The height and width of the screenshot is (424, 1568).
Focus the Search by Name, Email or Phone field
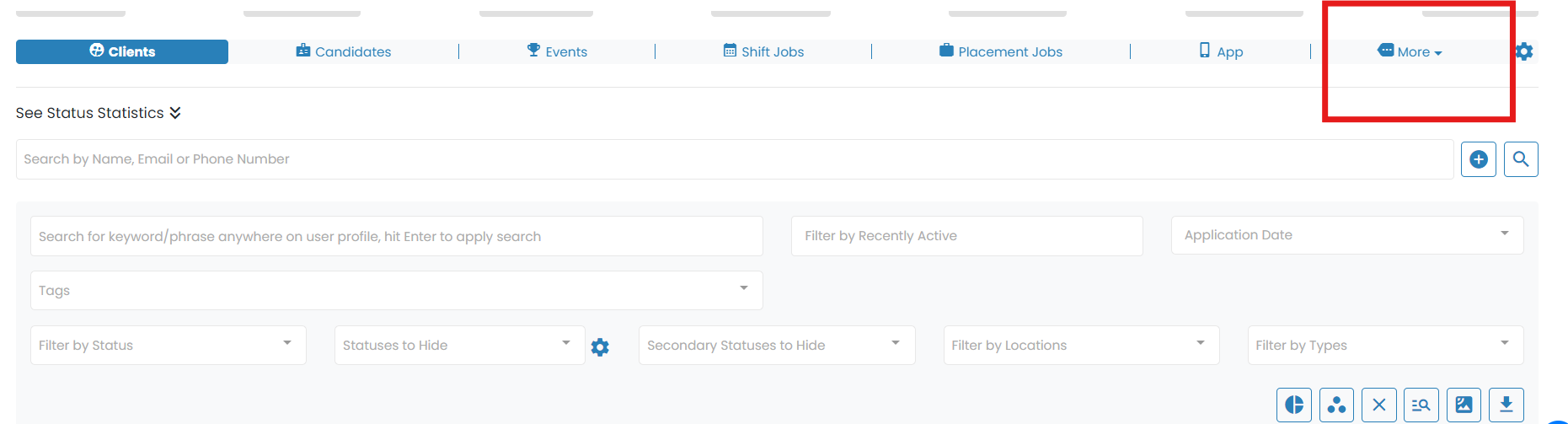pos(733,159)
